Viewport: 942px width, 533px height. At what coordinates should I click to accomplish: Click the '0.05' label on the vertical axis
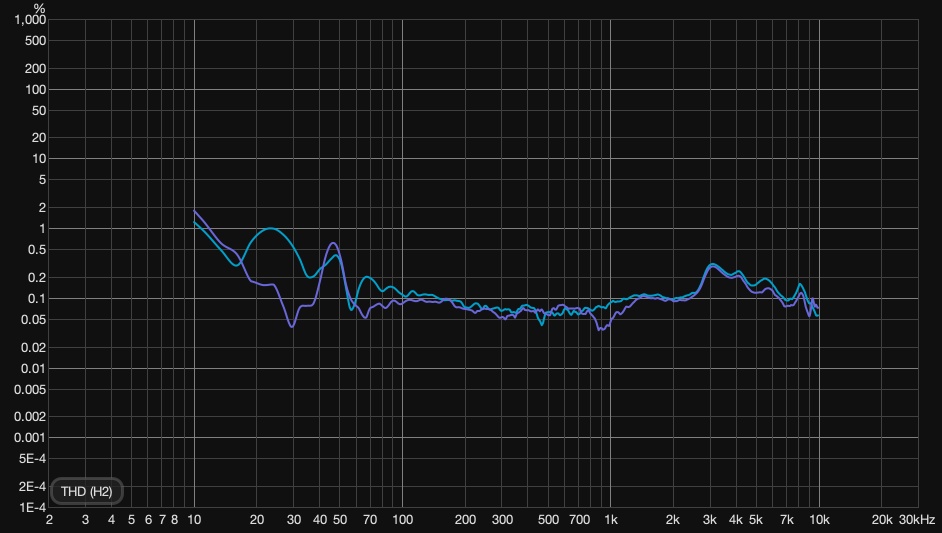[x=35, y=320]
